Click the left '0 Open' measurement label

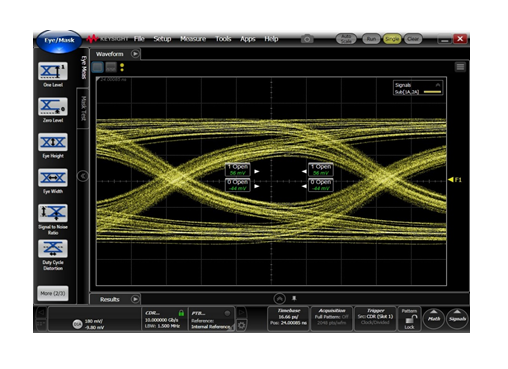[238, 185]
